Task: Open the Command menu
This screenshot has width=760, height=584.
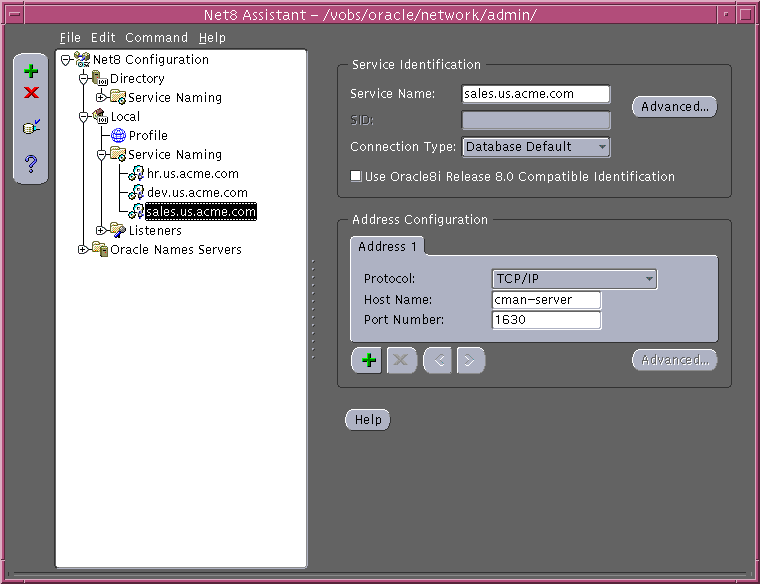Action: [156, 38]
